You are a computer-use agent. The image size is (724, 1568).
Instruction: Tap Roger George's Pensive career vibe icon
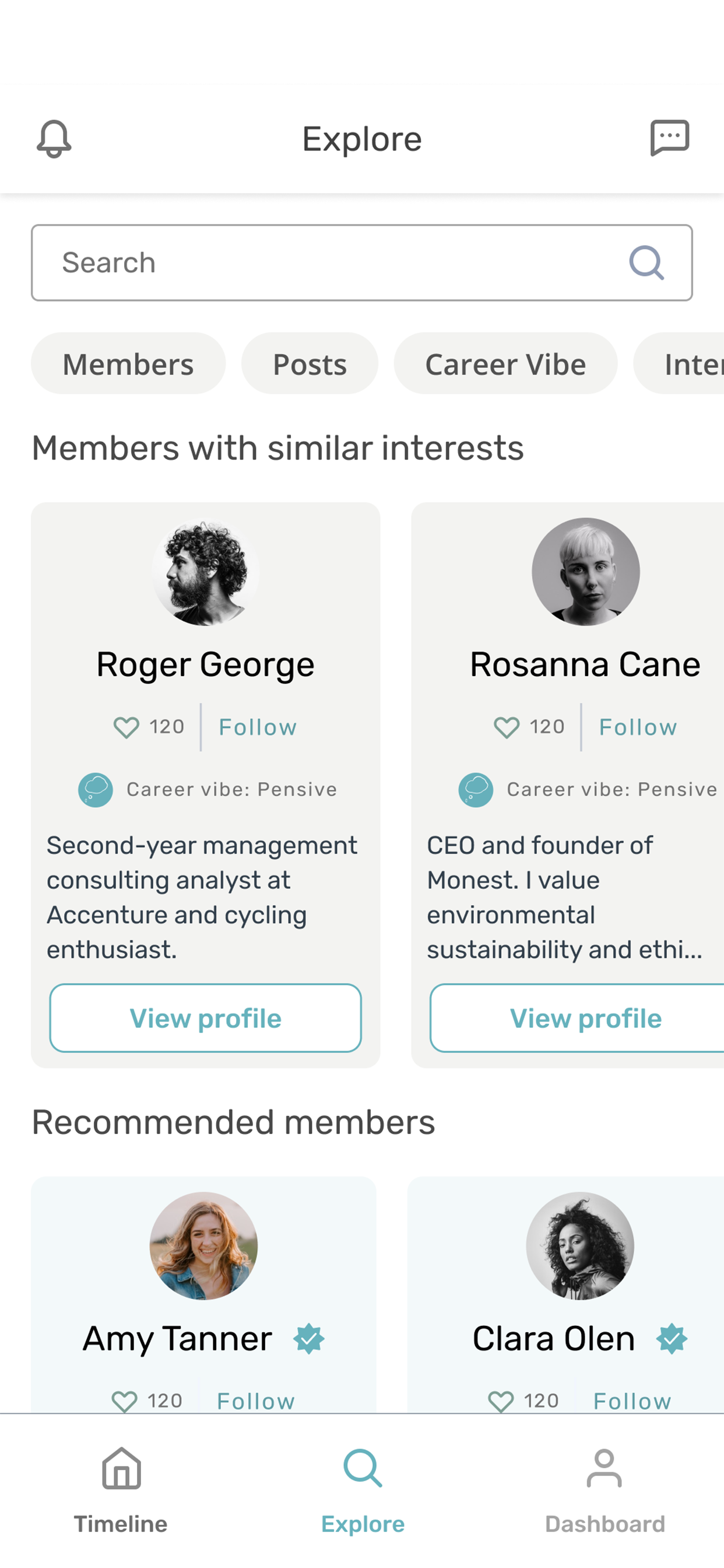(96, 790)
